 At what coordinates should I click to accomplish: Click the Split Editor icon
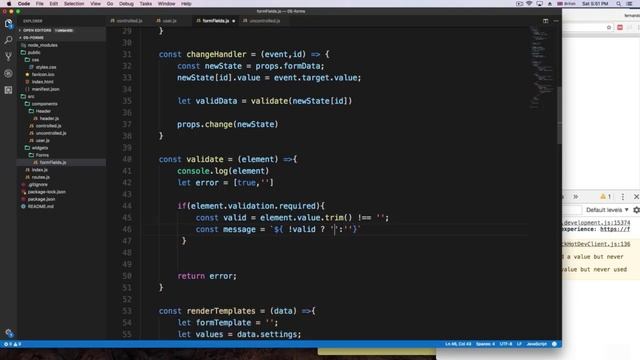(x=545, y=21)
